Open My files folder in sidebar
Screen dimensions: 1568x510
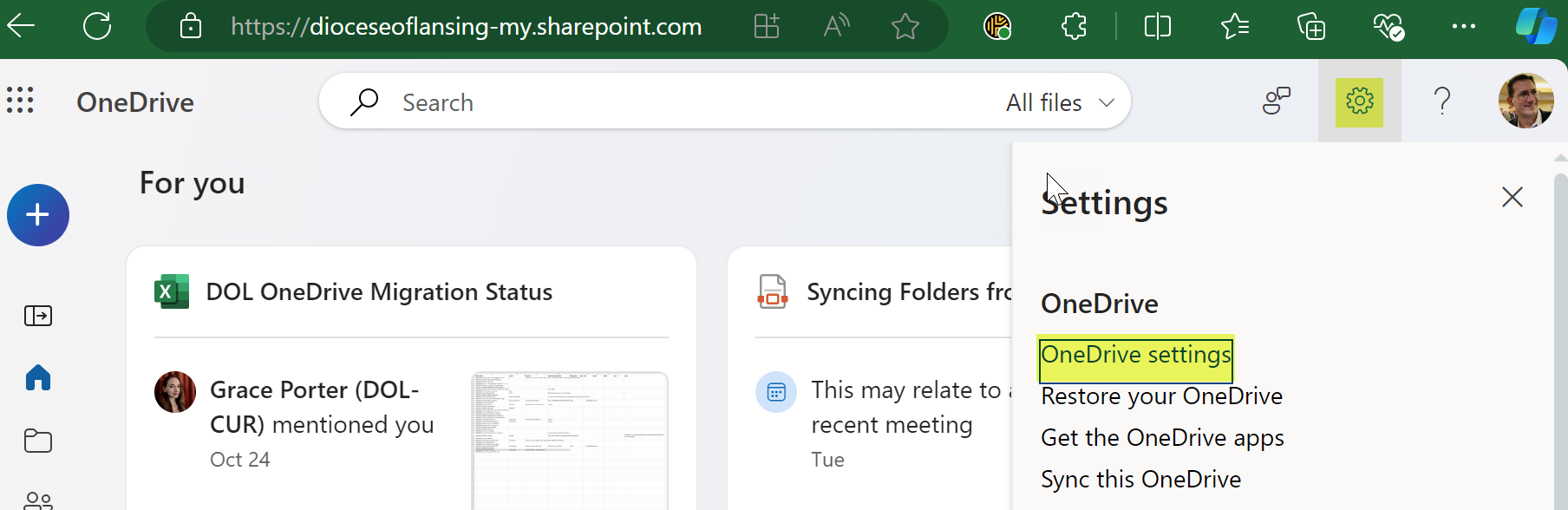coord(38,441)
